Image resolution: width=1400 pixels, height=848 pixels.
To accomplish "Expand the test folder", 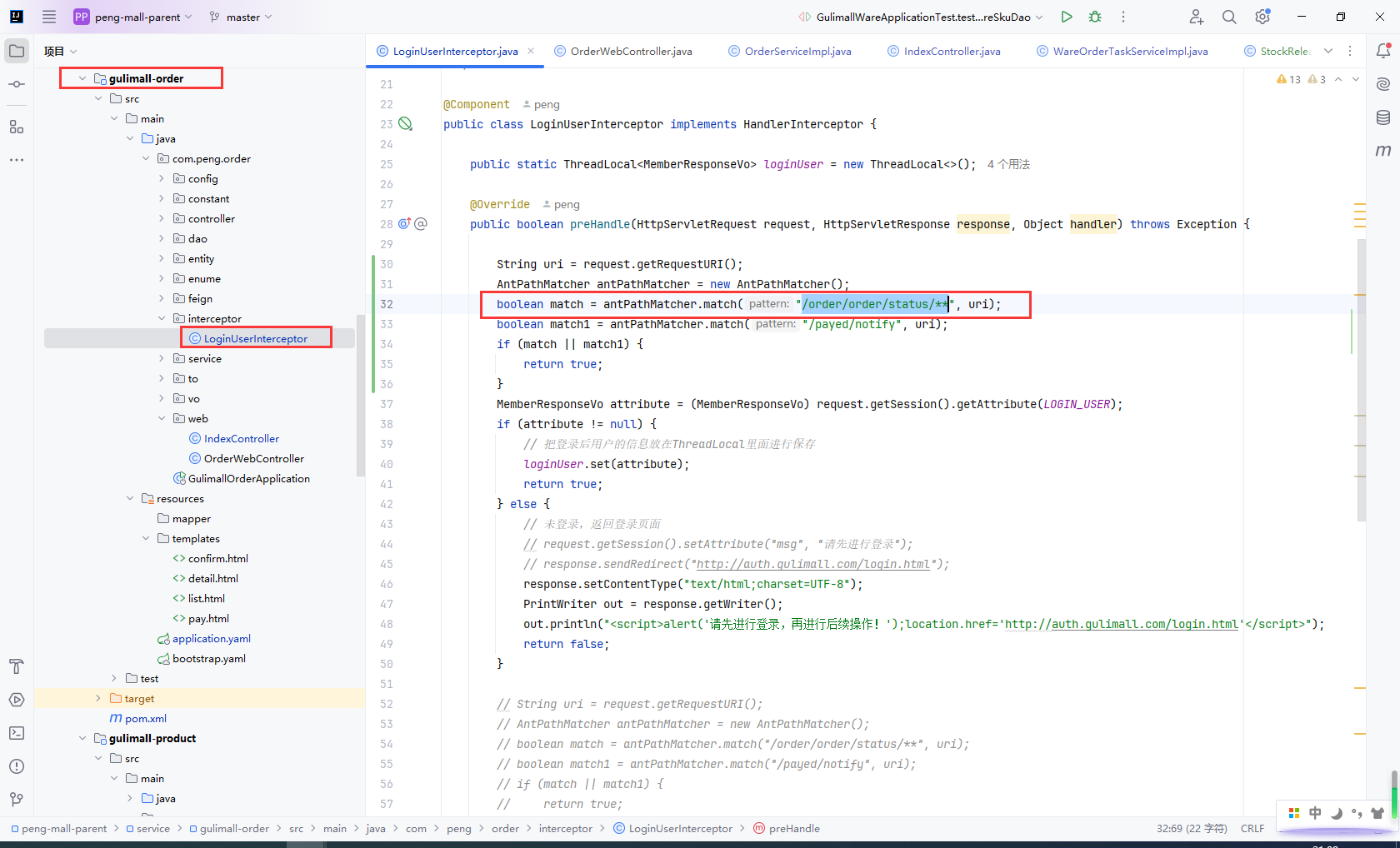I will (x=114, y=678).
